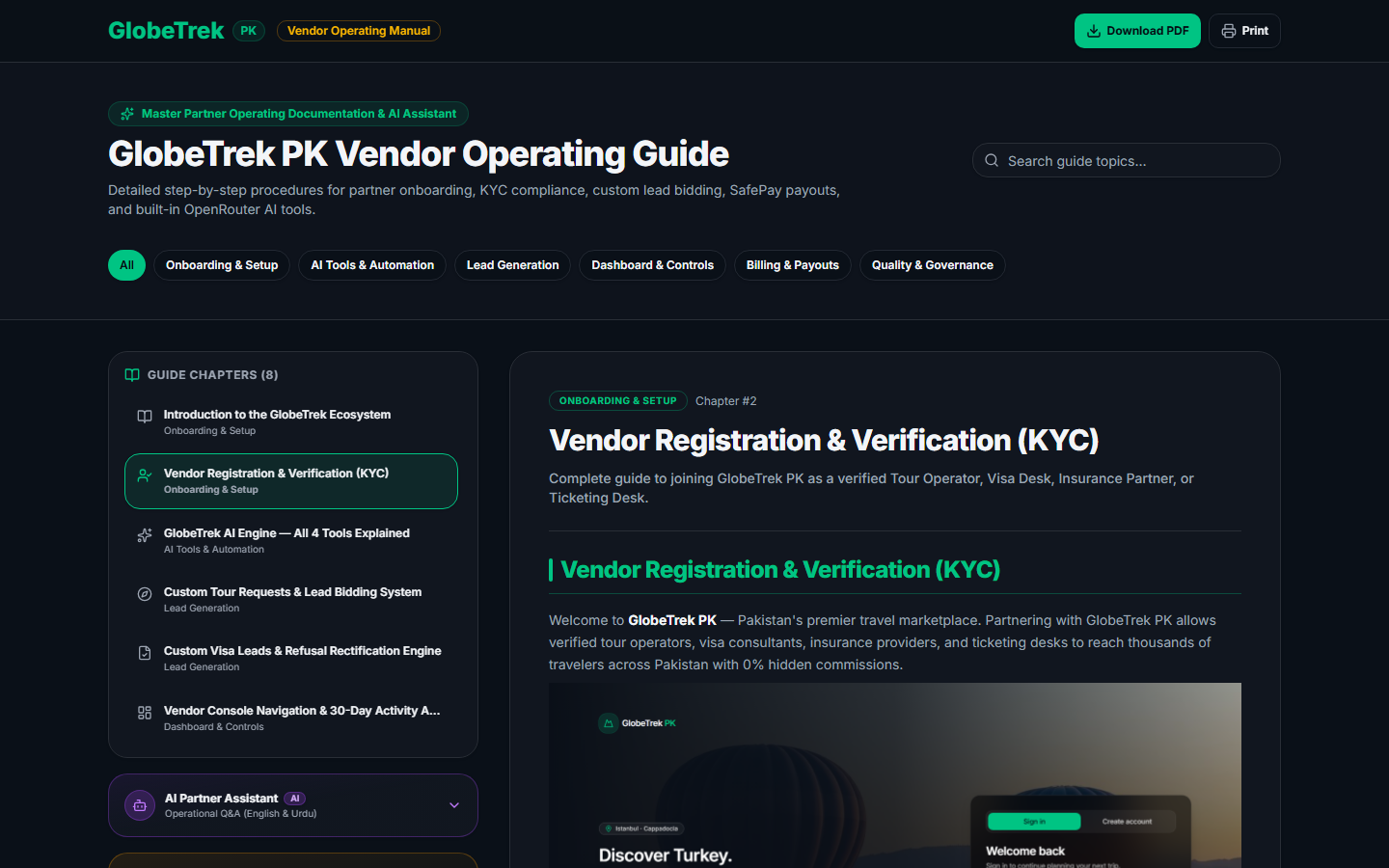
Task: Open Custom Visa Leads & Refusal Rectification chapter
Action: 291,659
